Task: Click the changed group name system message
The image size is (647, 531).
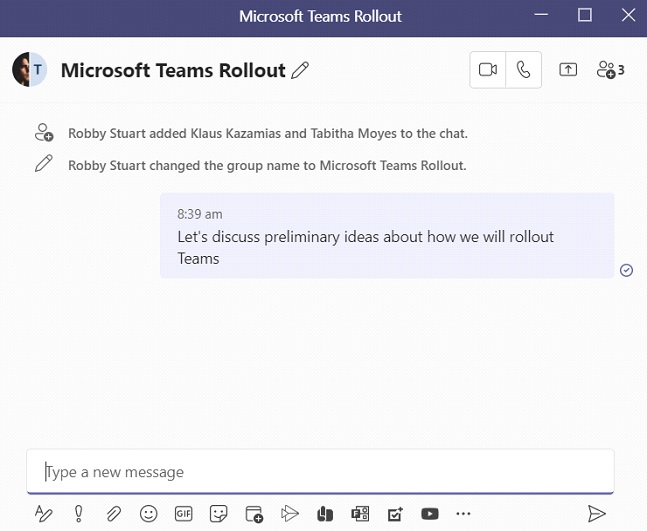Action: tap(267, 165)
